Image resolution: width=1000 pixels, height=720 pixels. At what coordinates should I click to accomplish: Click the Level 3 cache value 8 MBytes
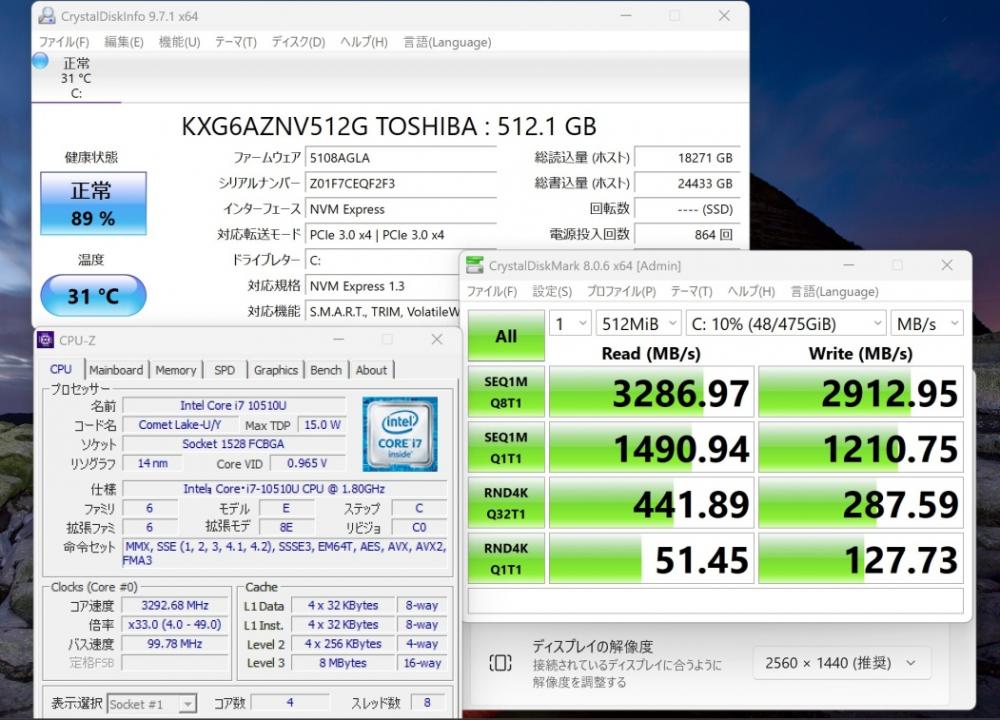click(343, 663)
